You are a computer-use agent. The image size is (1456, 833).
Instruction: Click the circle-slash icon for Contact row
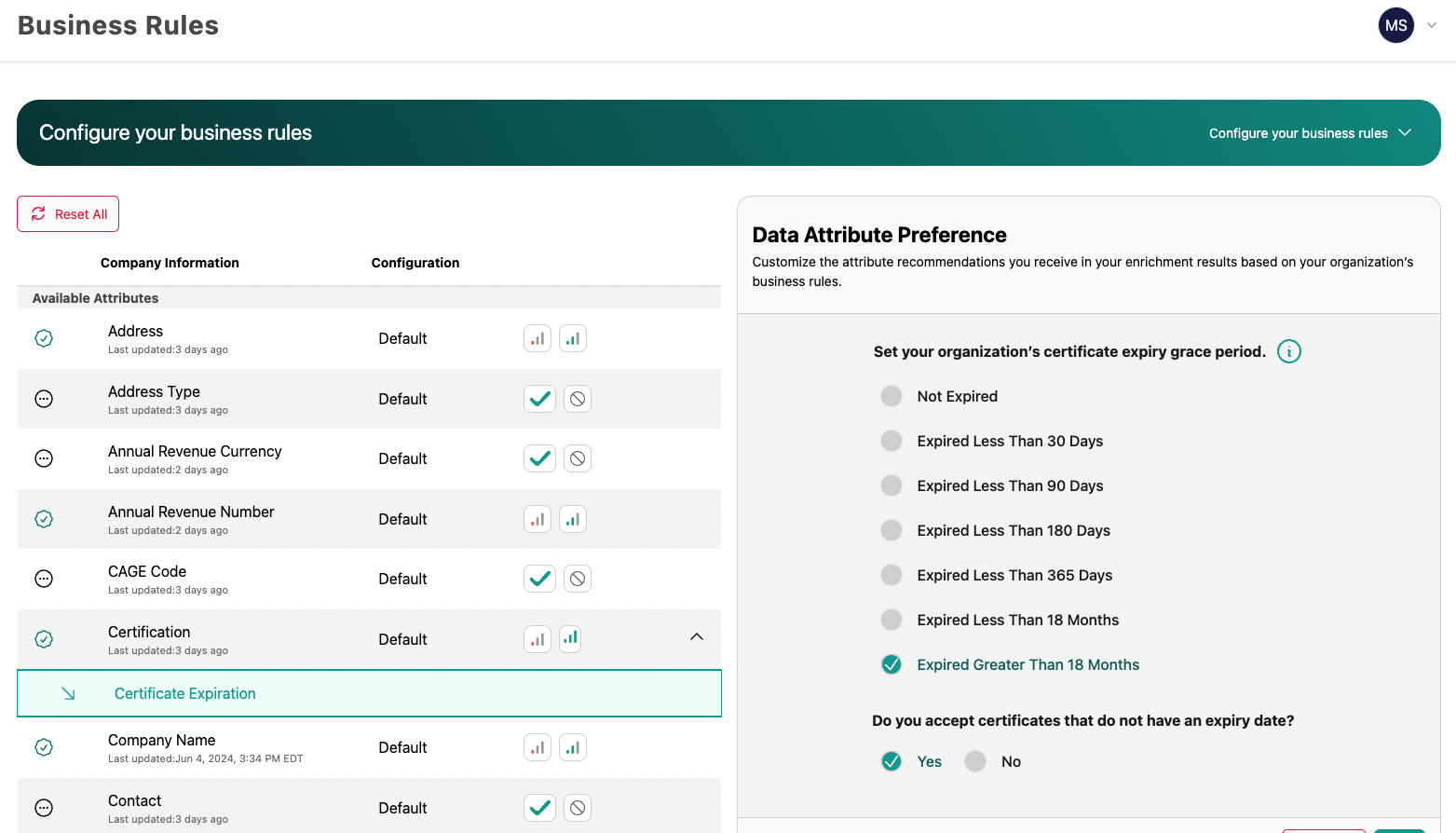click(x=578, y=808)
